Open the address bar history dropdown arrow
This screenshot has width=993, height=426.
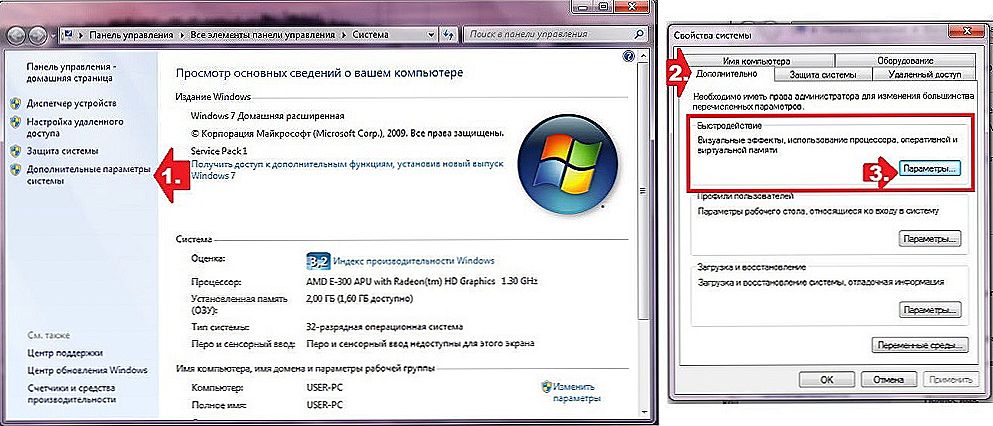tap(431, 35)
